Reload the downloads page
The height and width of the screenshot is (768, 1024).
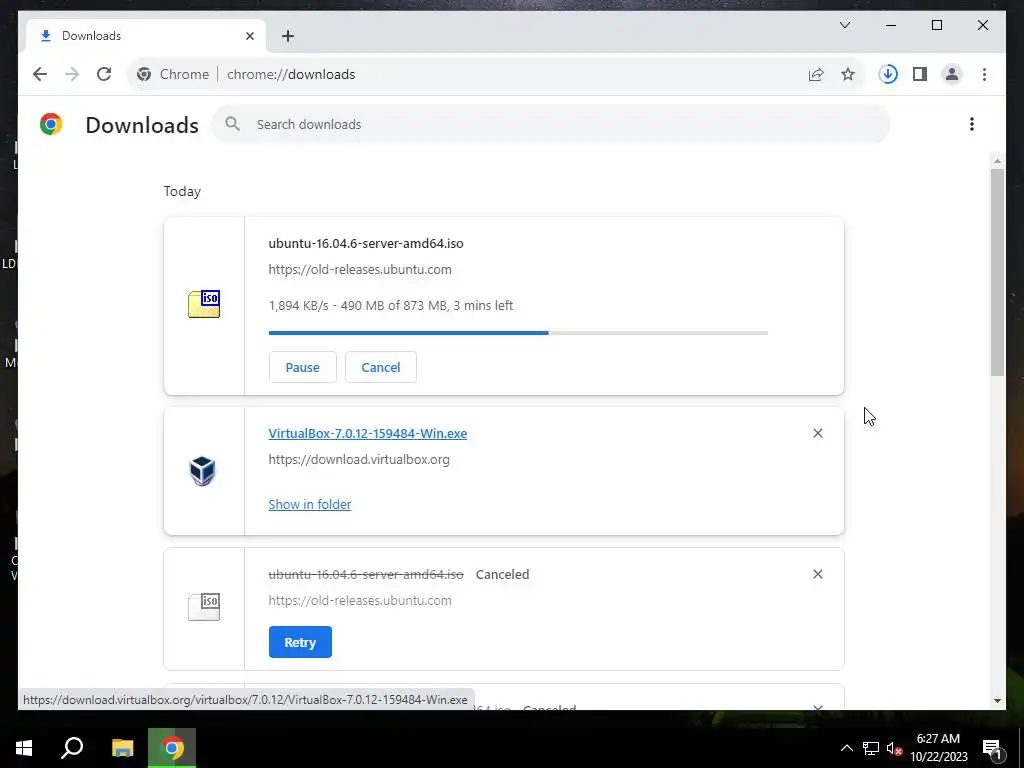(x=104, y=74)
